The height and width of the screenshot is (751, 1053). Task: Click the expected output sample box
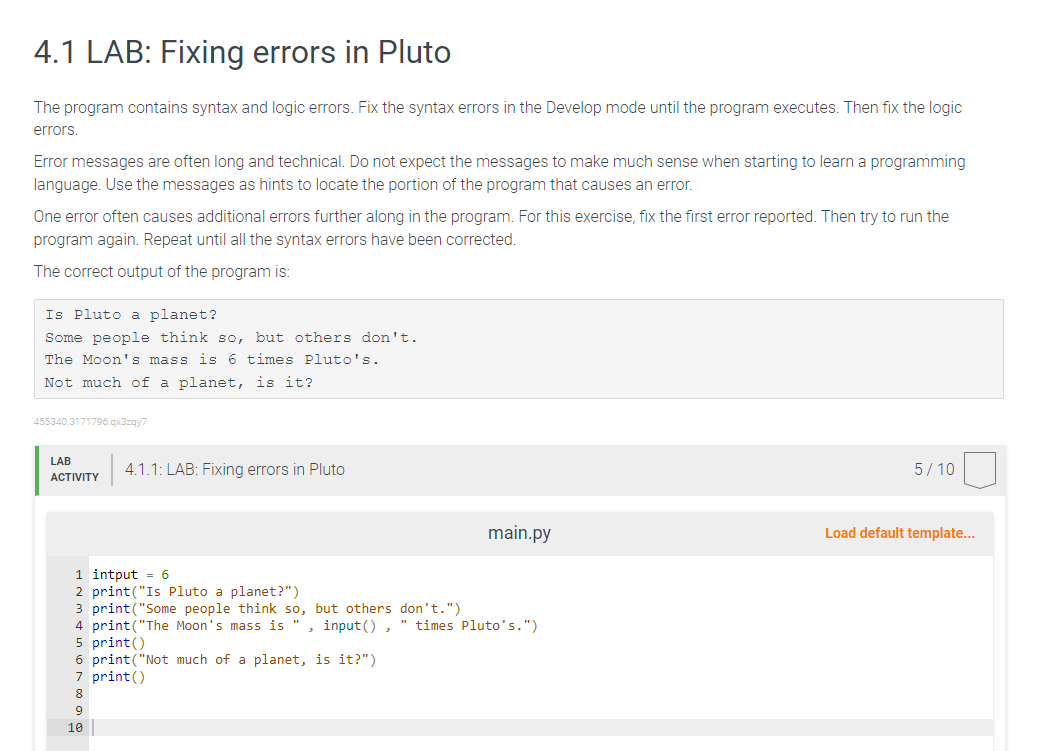pos(518,349)
